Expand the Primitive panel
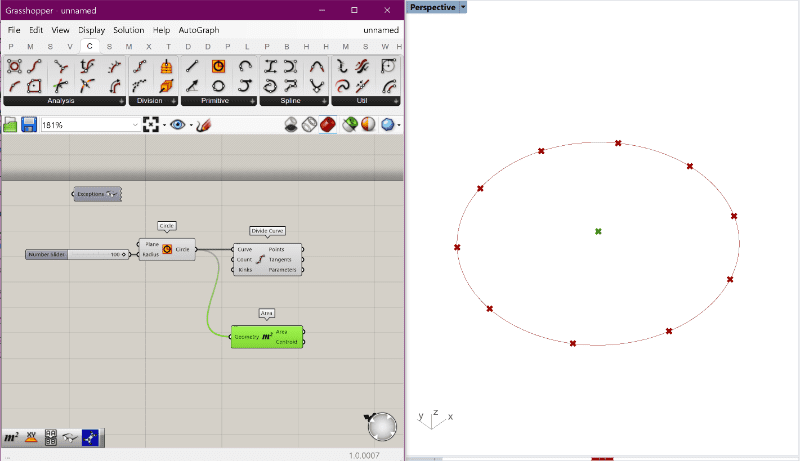This screenshot has width=800, height=461. [253, 101]
